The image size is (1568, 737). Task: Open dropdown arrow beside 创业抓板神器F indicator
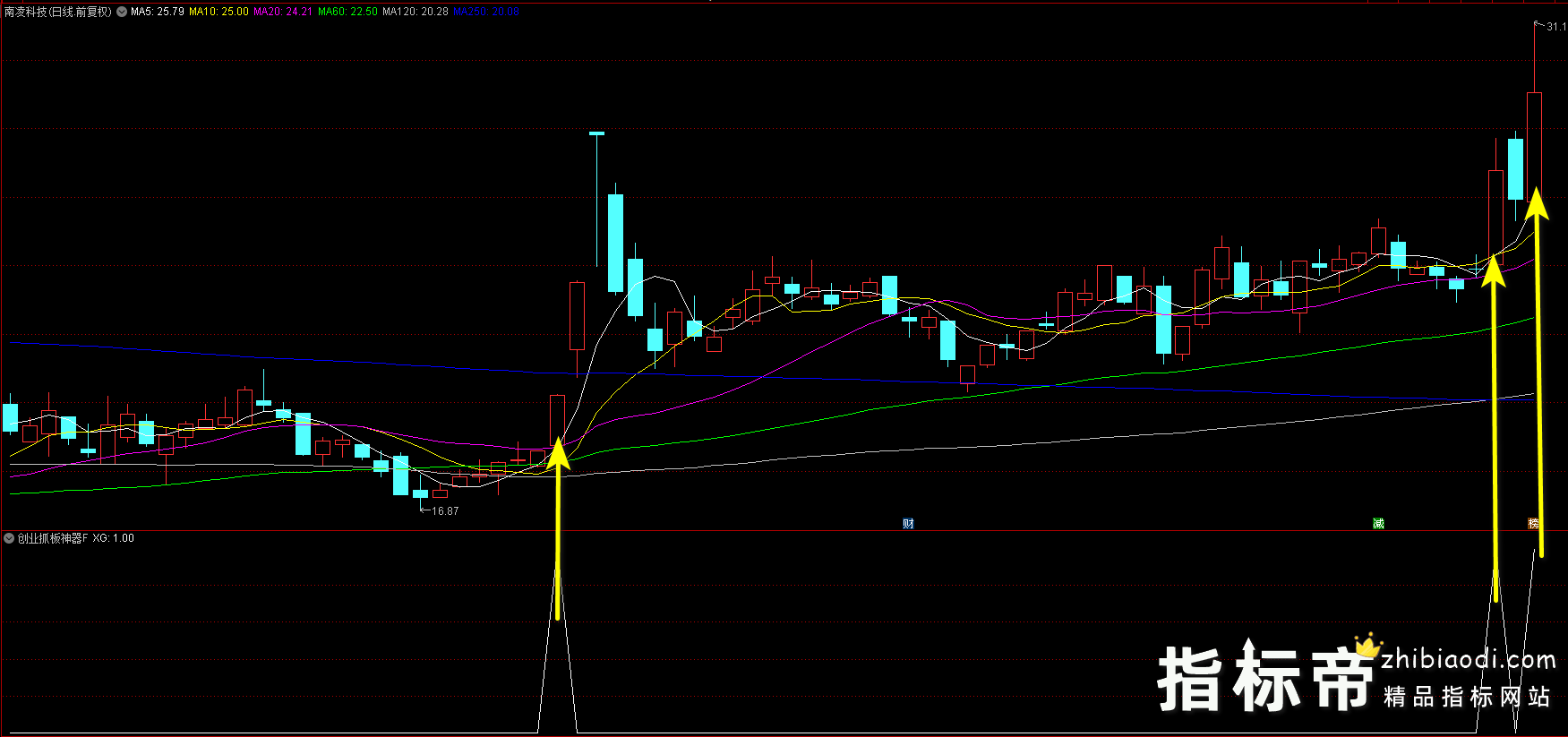(9, 538)
